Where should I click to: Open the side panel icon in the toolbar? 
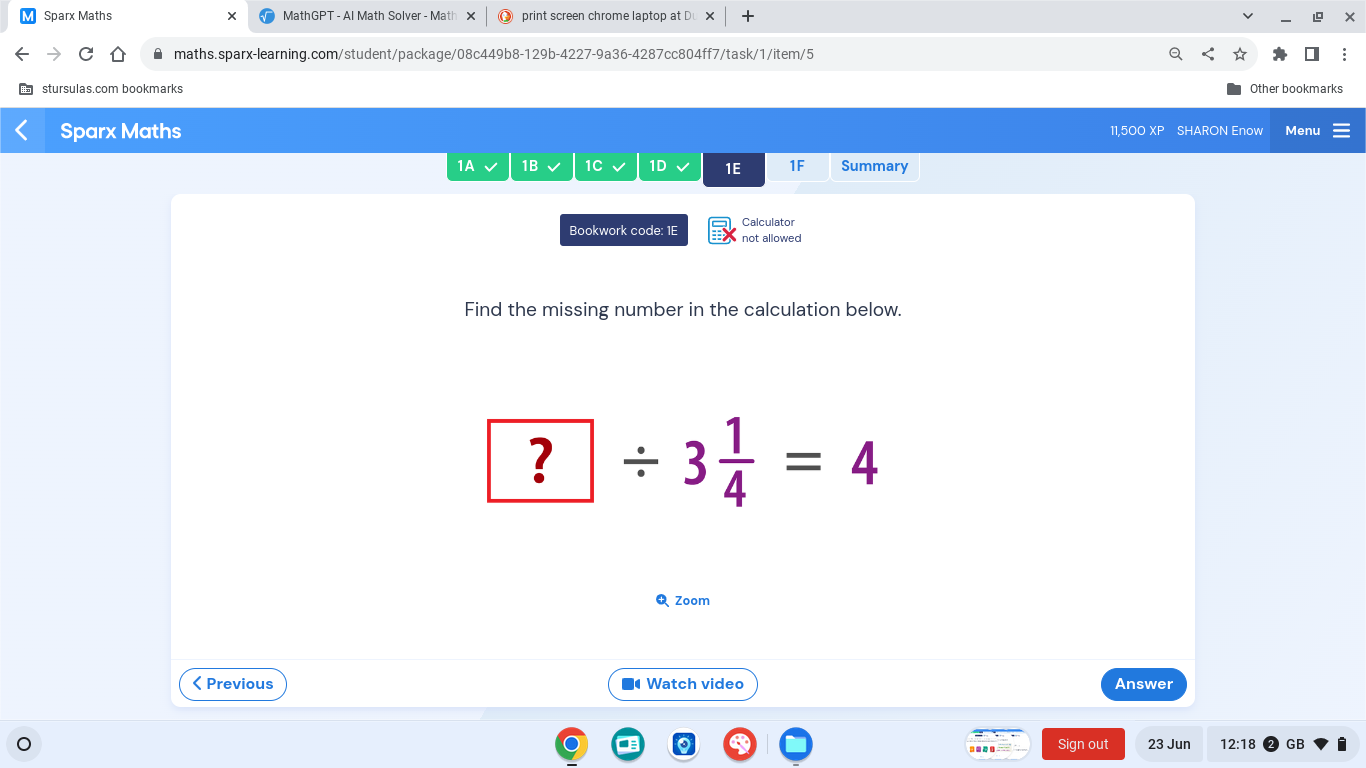pyautogui.click(x=1312, y=54)
